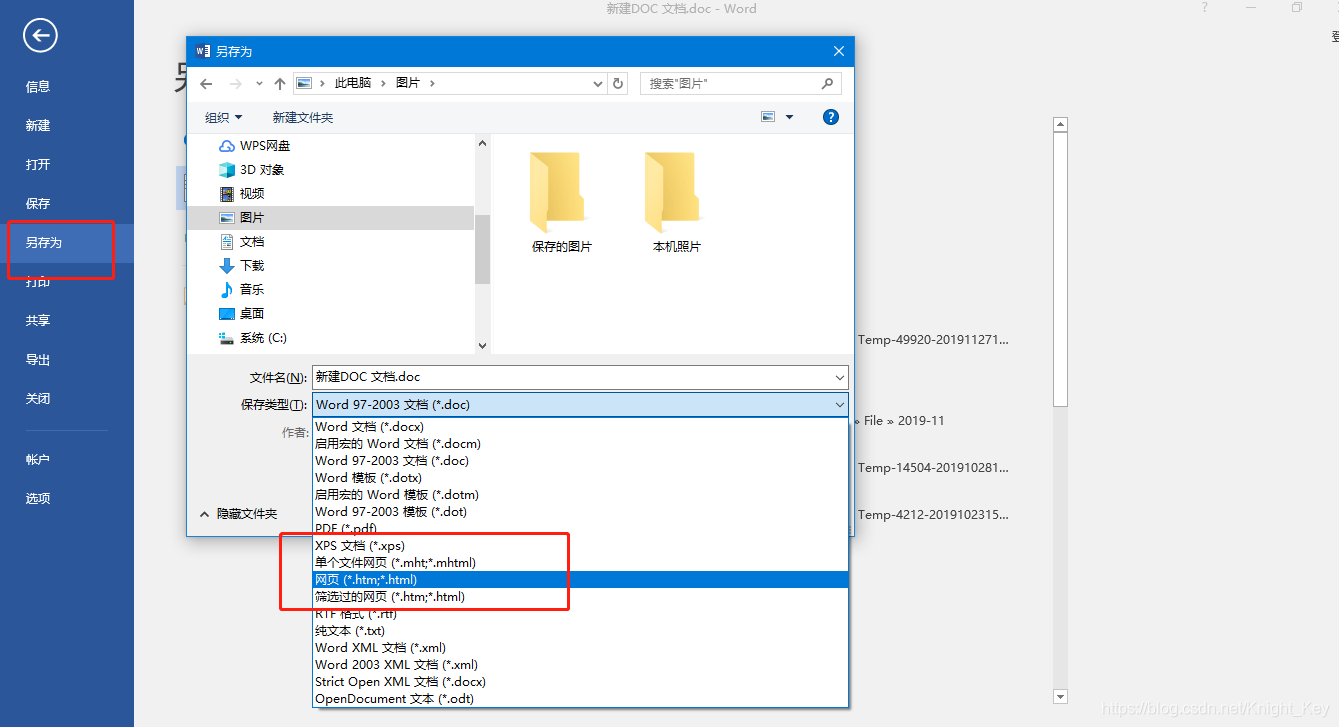Select Word XML 文档 (*.xml) type
The width and height of the screenshot is (1339, 727).
580,648
